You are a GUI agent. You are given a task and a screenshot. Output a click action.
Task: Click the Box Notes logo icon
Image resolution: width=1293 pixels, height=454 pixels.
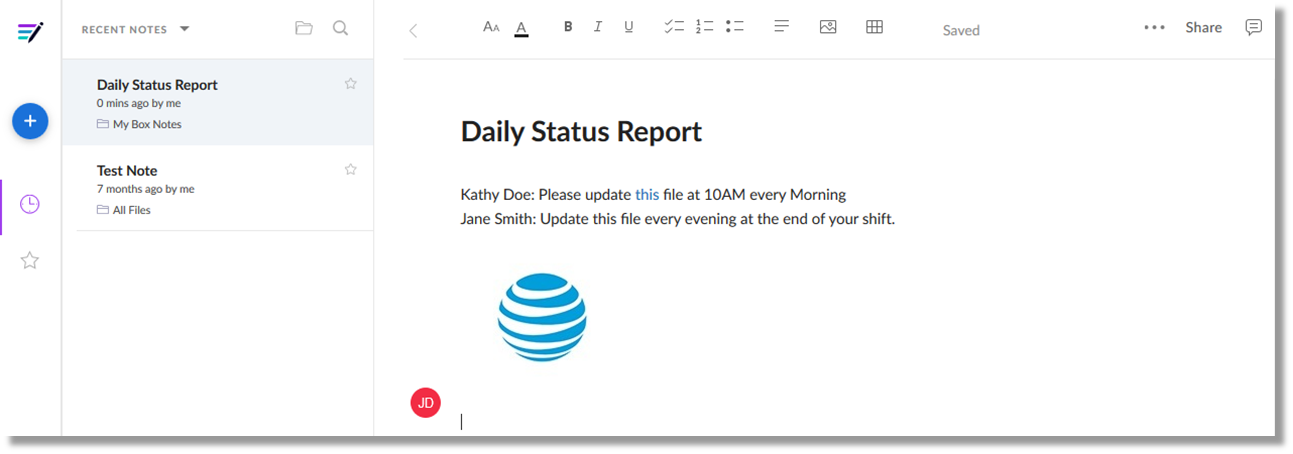point(30,32)
